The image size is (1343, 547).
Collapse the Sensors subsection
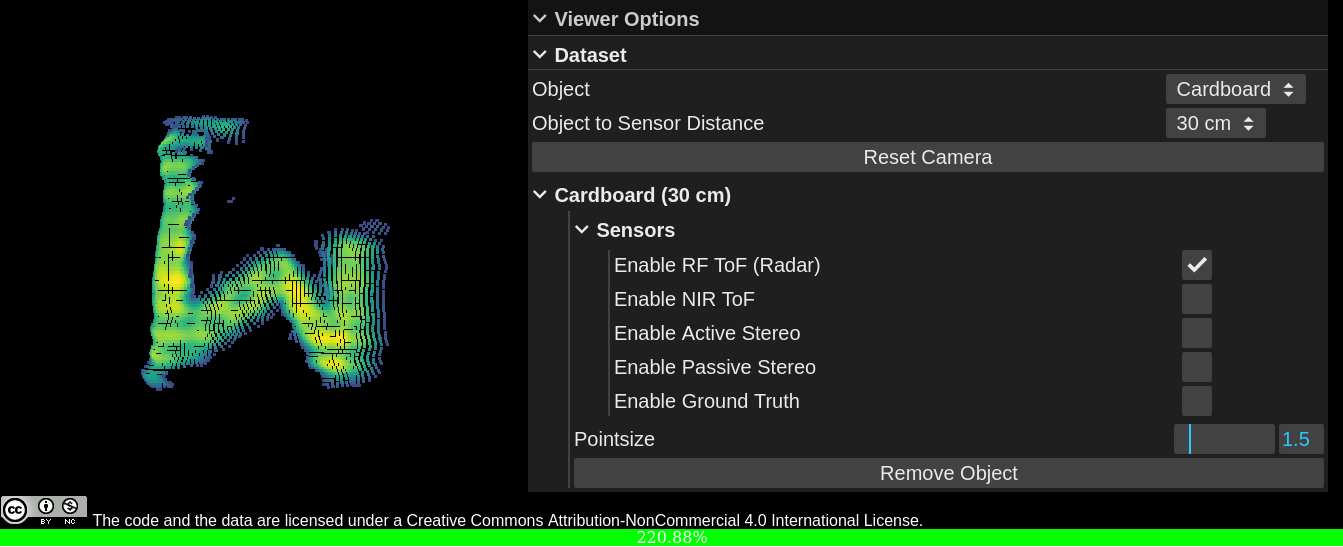point(582,230)
